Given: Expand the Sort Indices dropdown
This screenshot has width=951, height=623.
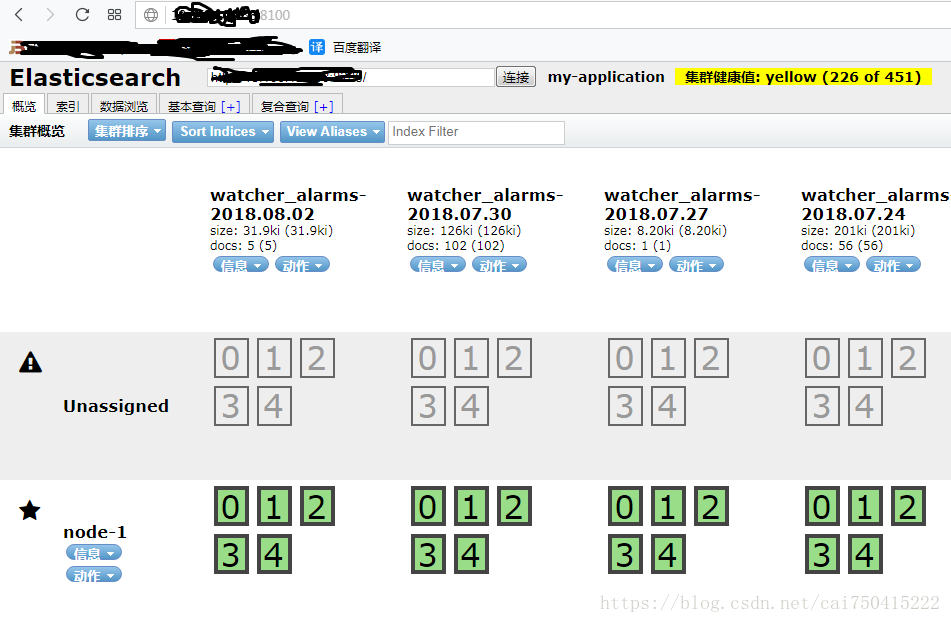Looking at the screenshot, I should click(x=223, y=132).
